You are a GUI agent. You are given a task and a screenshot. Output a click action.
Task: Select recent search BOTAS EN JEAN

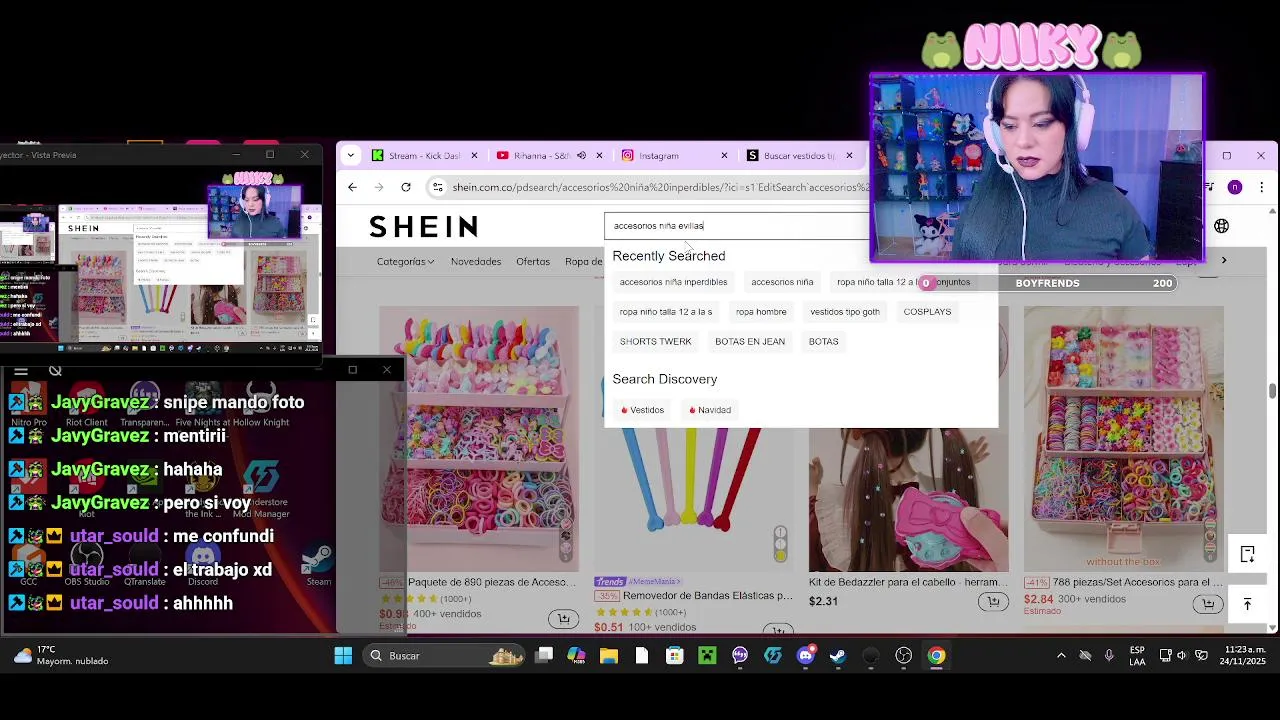pos(750,342)
